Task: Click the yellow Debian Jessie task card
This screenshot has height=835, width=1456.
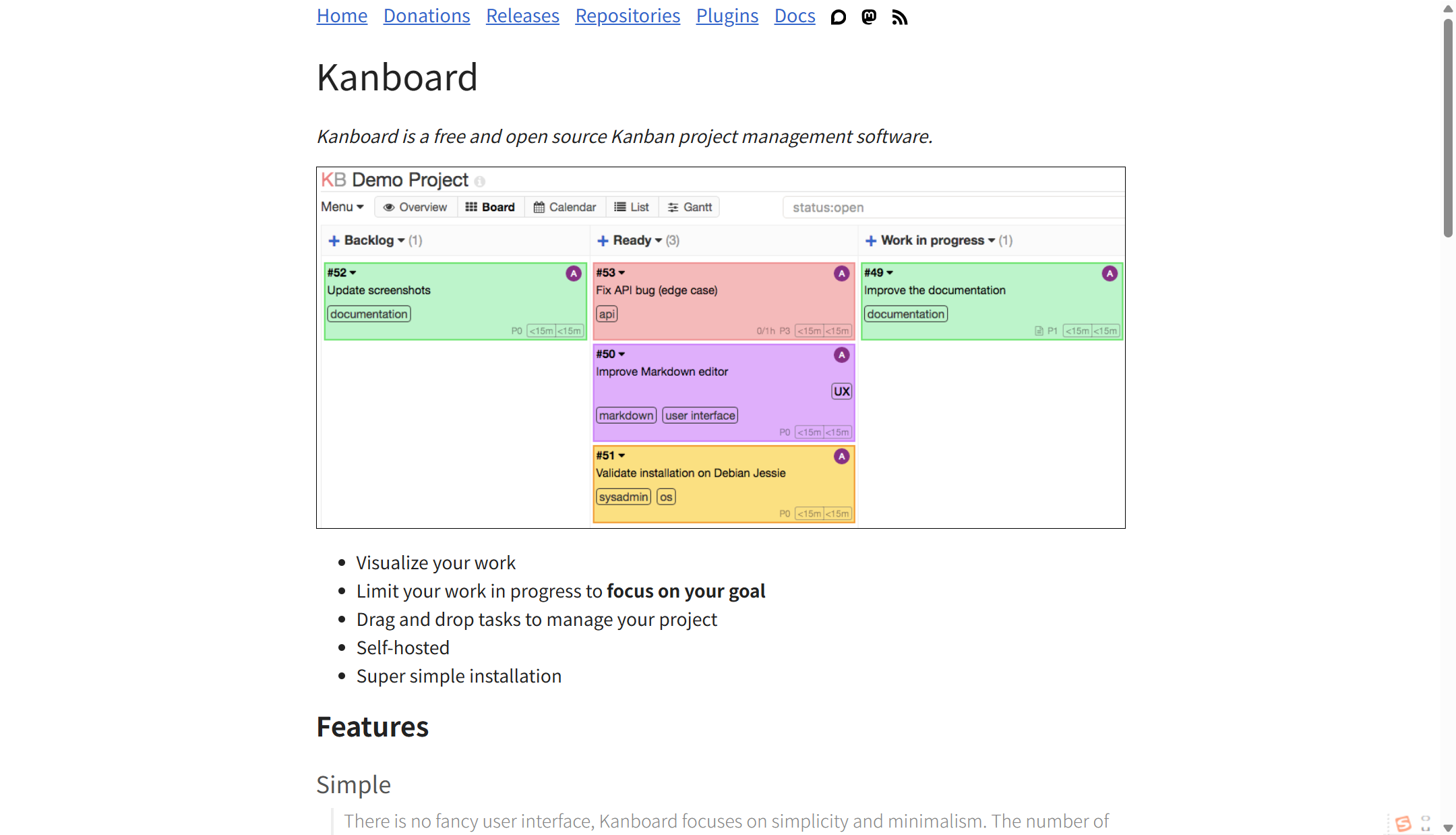Action: [723, 484]
